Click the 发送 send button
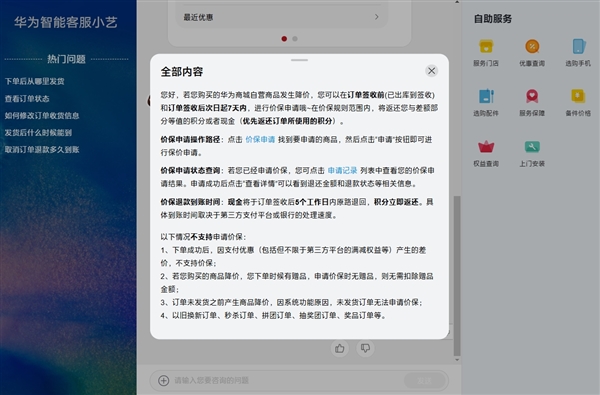This screenshot has height=395, width=600. coord(424,380)
